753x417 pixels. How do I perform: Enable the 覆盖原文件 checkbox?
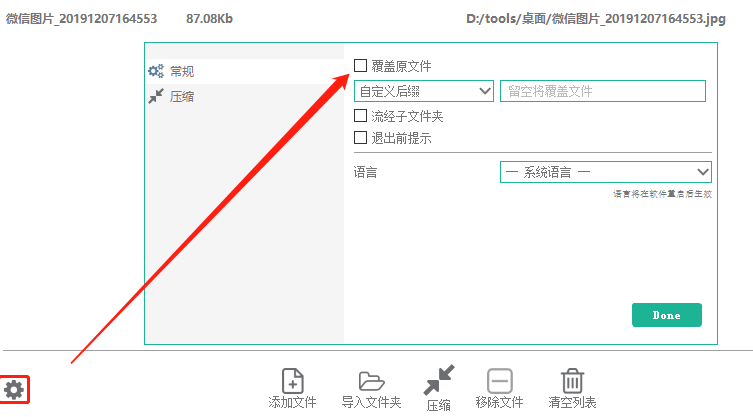pos(360,65)
